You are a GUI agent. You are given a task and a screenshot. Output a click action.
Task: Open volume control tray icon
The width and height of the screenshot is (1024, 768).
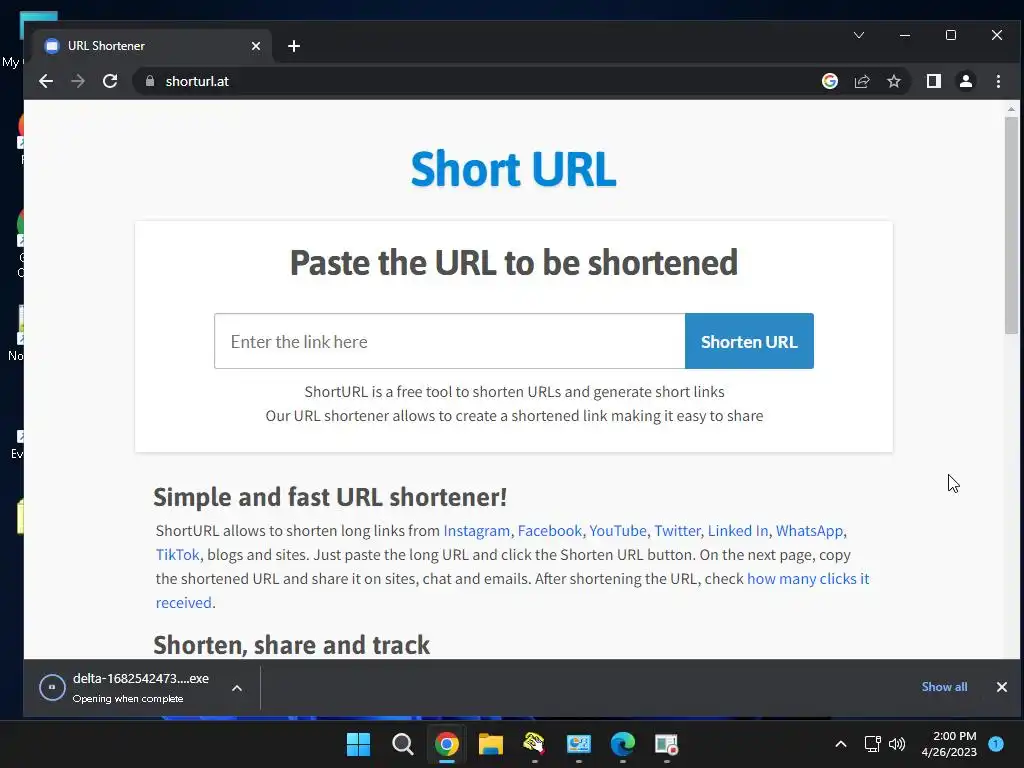coord(897,744)
